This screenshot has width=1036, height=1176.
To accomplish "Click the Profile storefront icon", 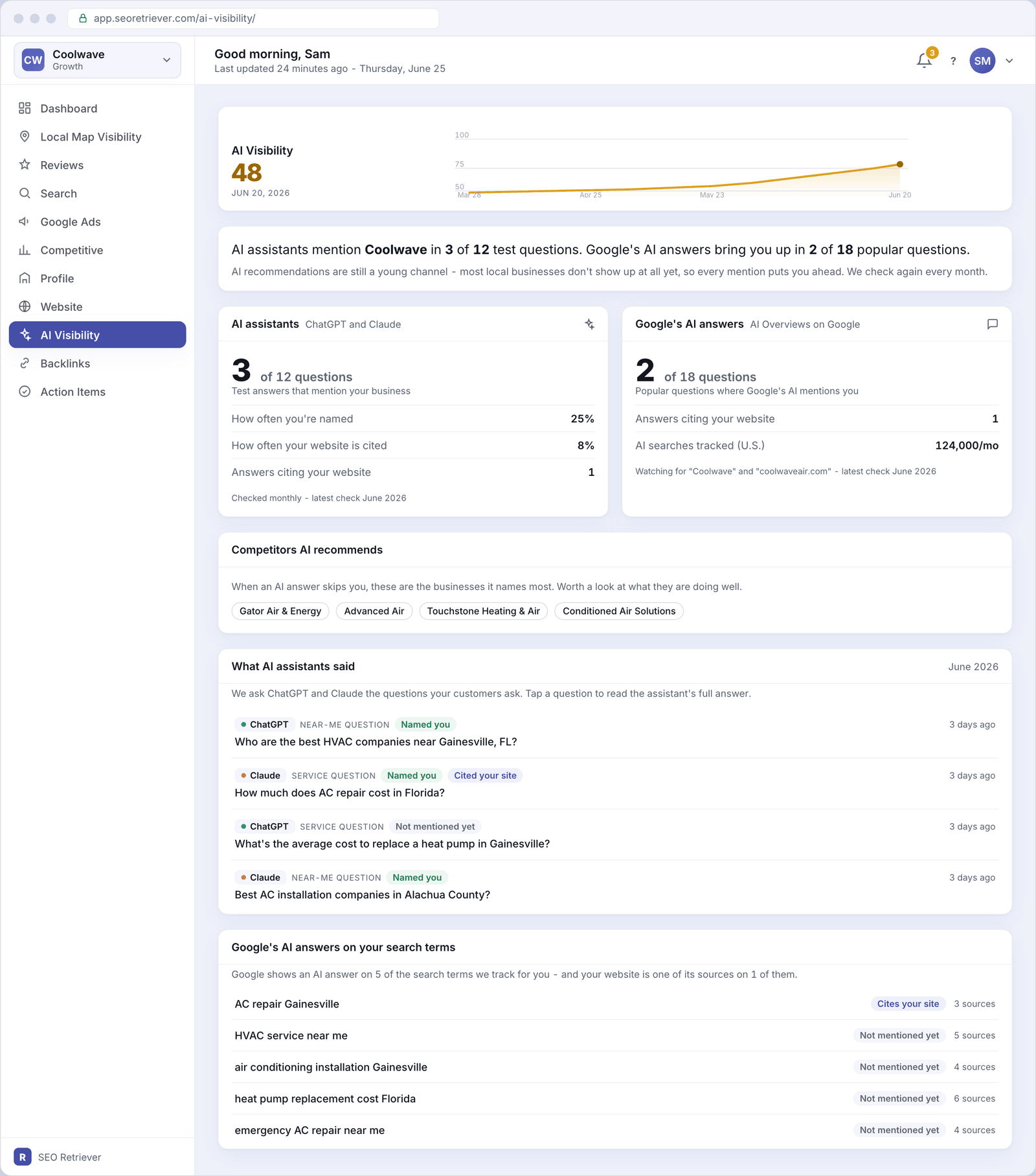I will pyautogui.click(x=25, y=278).
